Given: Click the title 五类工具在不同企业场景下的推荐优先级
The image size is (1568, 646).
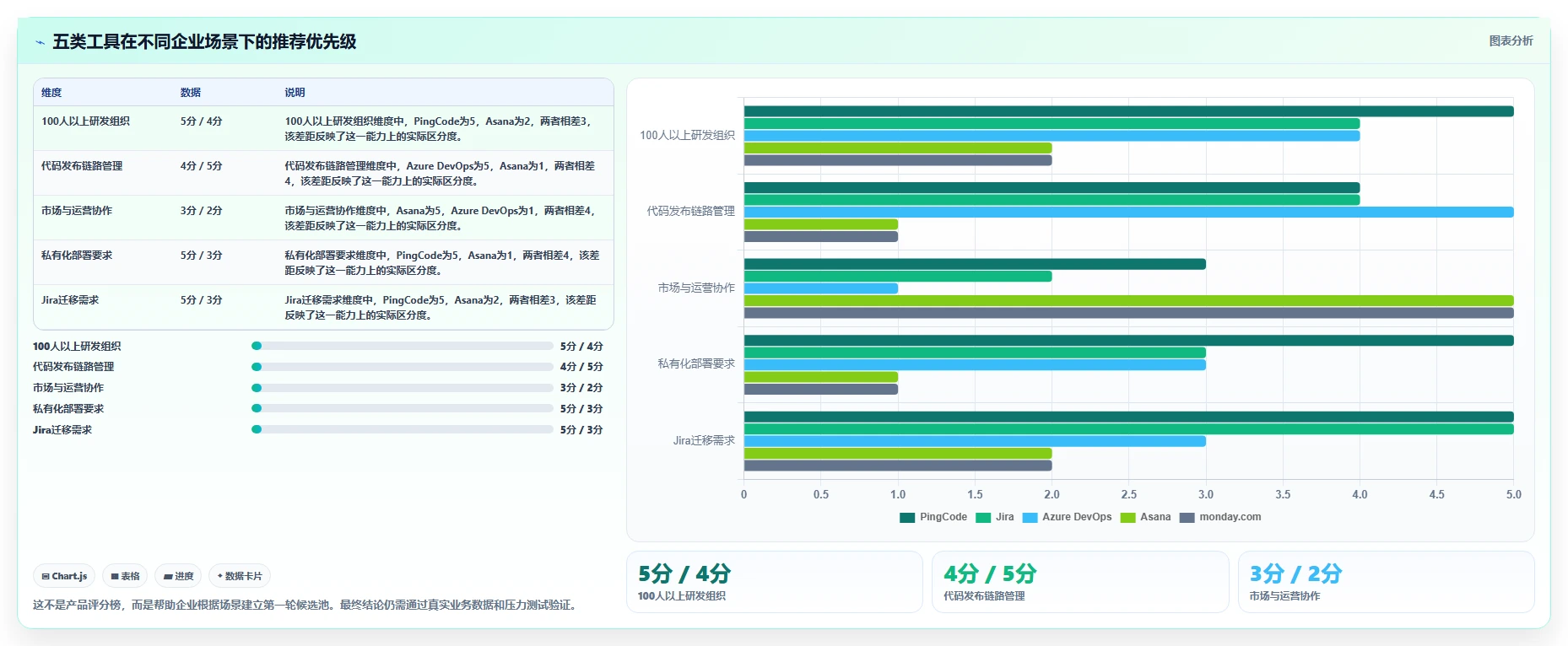Looking at the screenshot, I should [204, 41].
